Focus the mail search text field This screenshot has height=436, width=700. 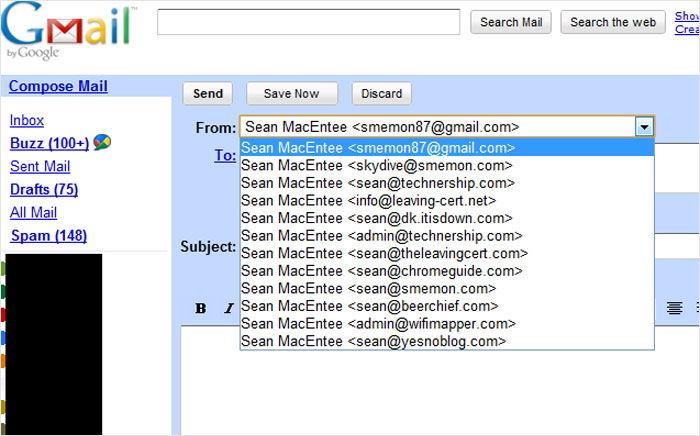308,22
